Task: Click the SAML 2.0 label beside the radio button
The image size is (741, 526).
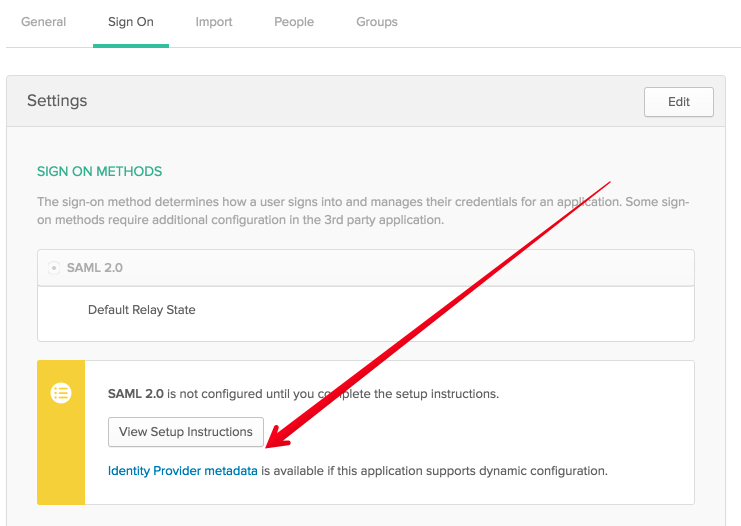Action: [x=95, y=268]
